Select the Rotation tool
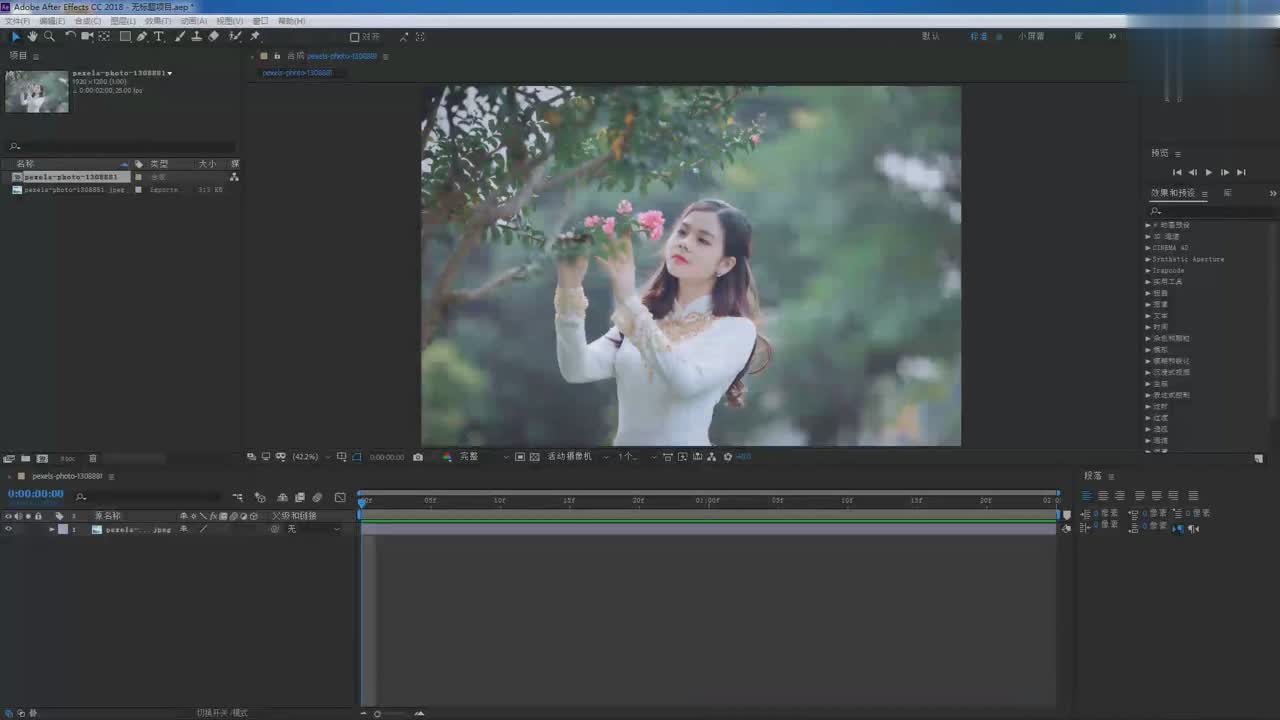The width and height of the screenshot is (1280, 720). pos(70,36)
